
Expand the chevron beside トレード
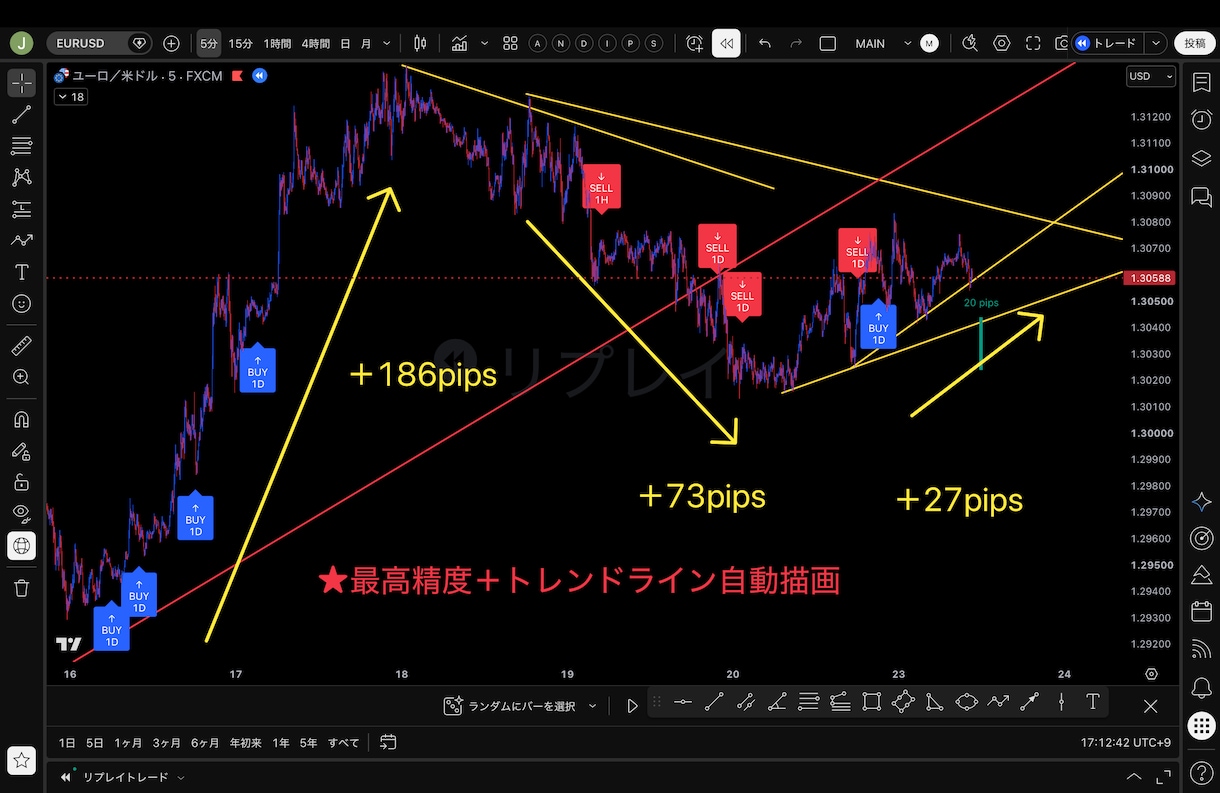point(1157,43)
